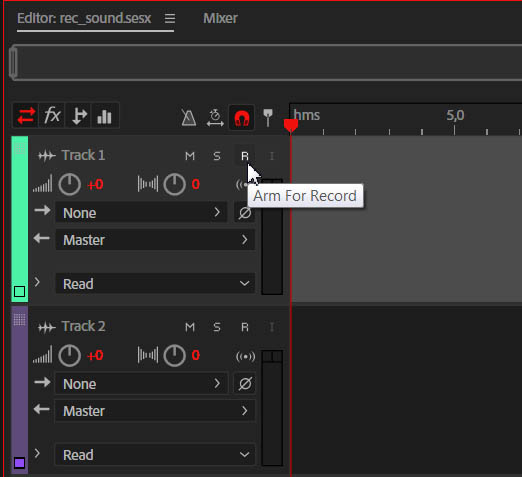522x477 pixels.
Task: Click Track 2 pan value 0
Action: tap(196, 356)
